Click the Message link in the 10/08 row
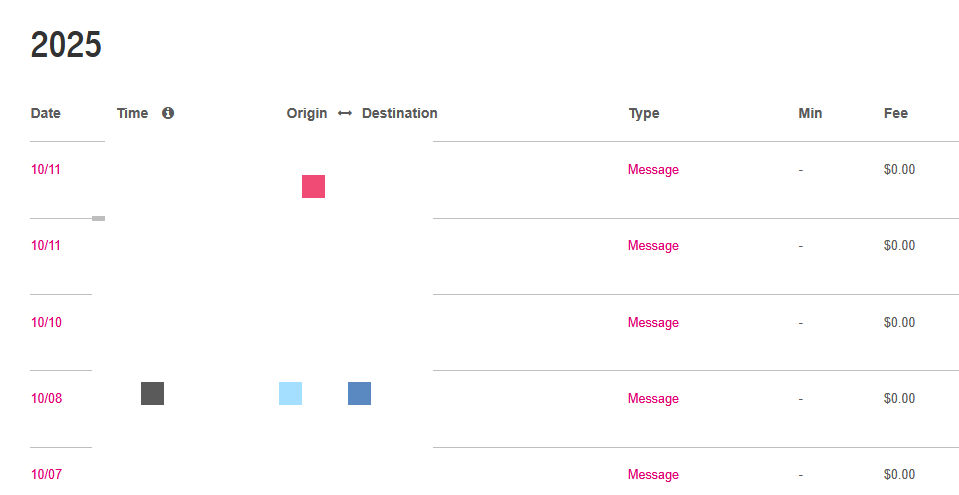The image size is (959, 495). 653,398
